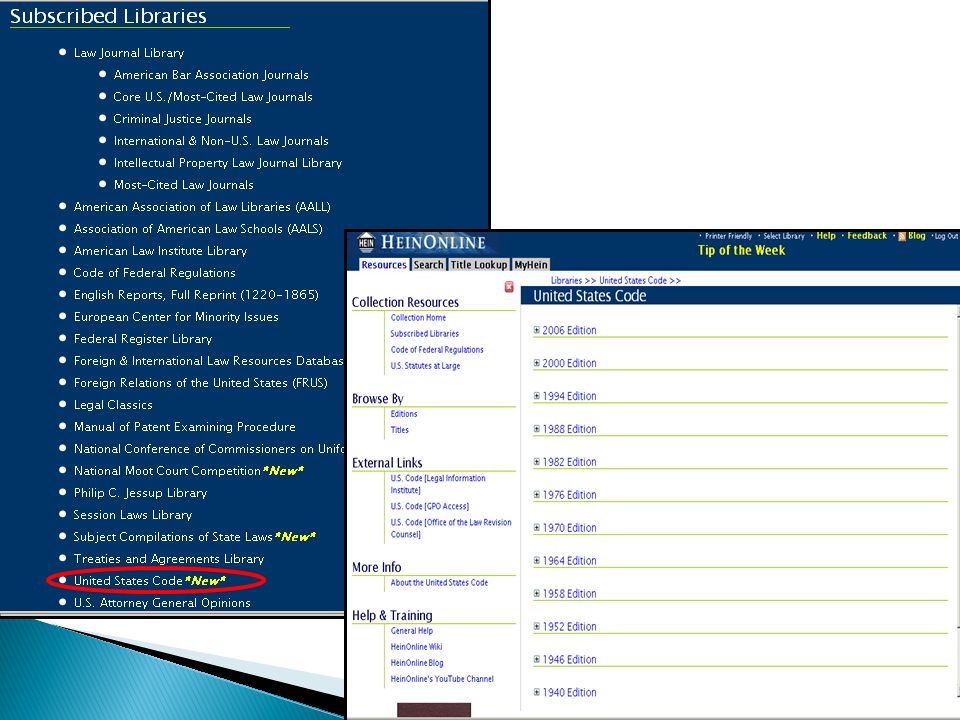Switch to the Search tab

click(428, 264)
